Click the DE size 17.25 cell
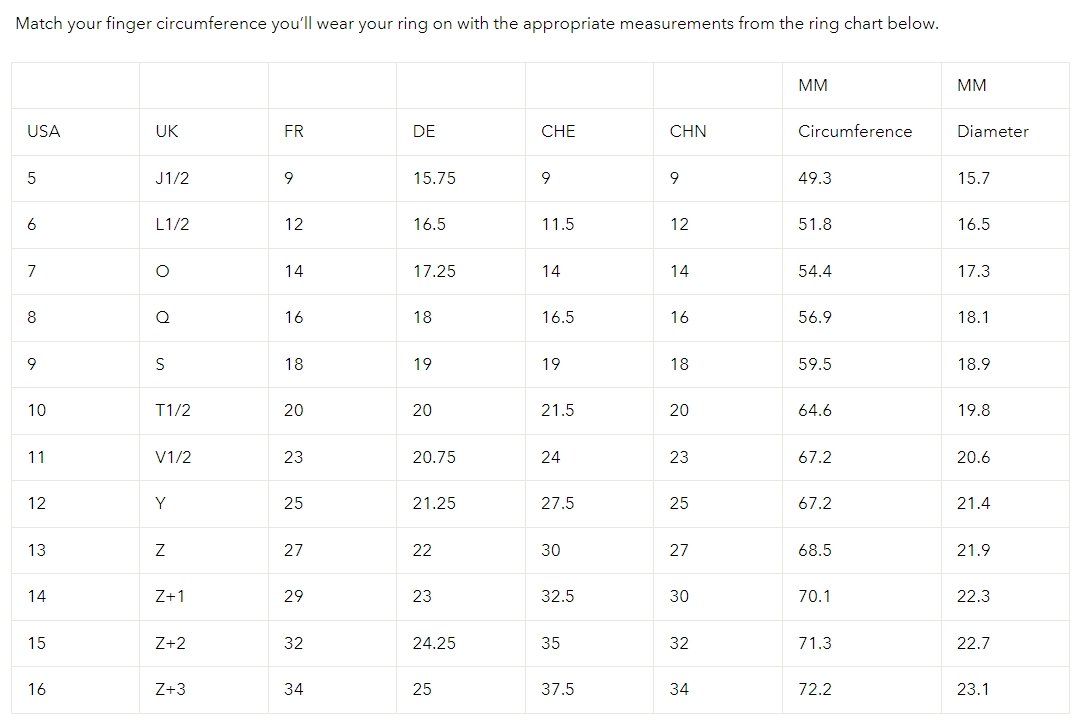This screenshot has height=719, width=1085. [x=434, y=271]
